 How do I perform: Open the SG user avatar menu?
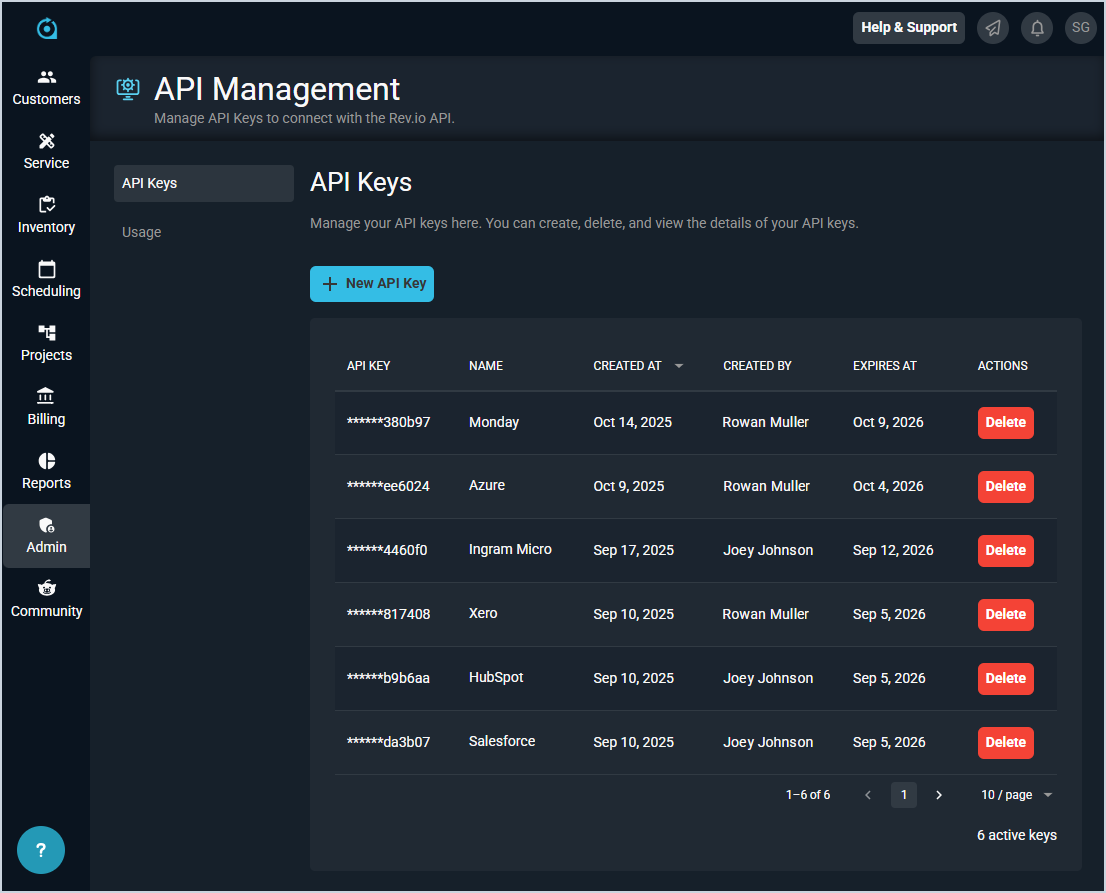click(1081, 28)
